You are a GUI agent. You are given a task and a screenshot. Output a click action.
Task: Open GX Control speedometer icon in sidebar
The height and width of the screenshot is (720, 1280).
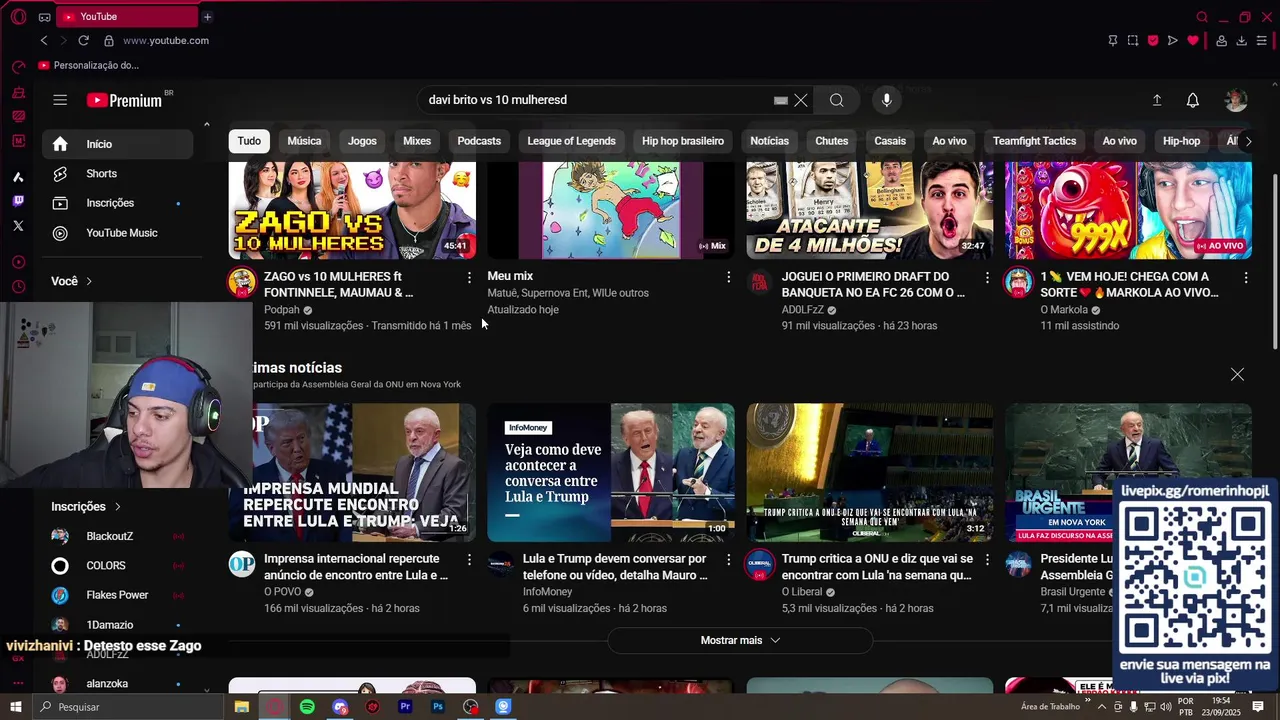coord(18,67)
